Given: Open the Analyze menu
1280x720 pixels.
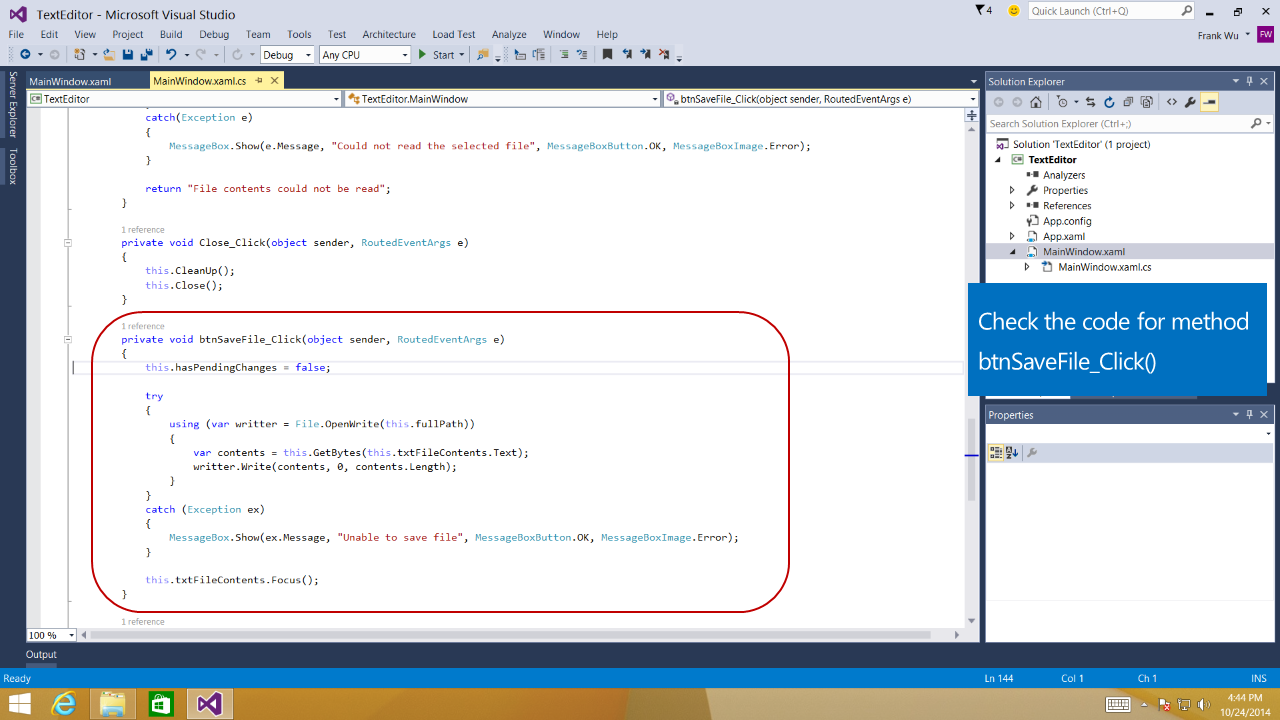Looking at the screenshot, I should [509, 34].
